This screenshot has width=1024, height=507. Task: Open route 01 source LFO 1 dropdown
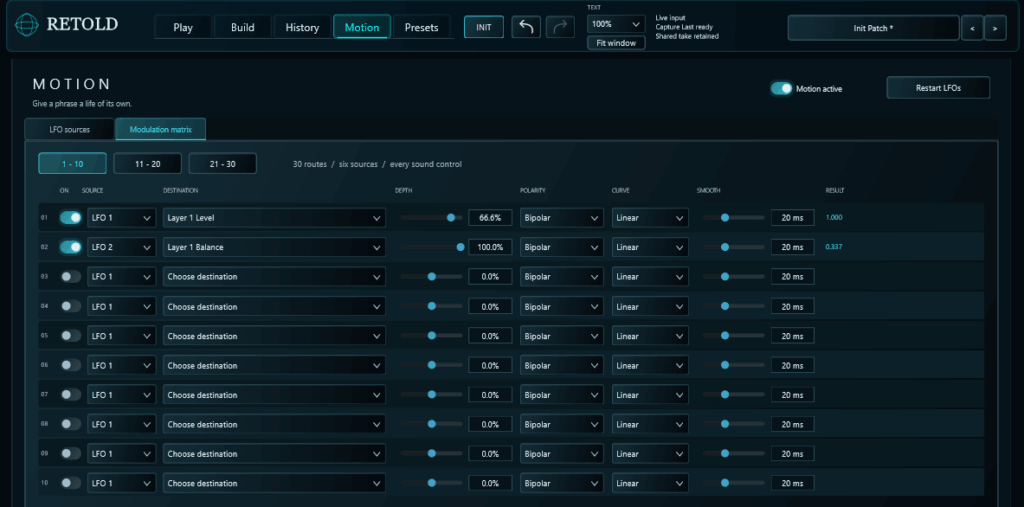pyautogui.click(x=121, y=218)
